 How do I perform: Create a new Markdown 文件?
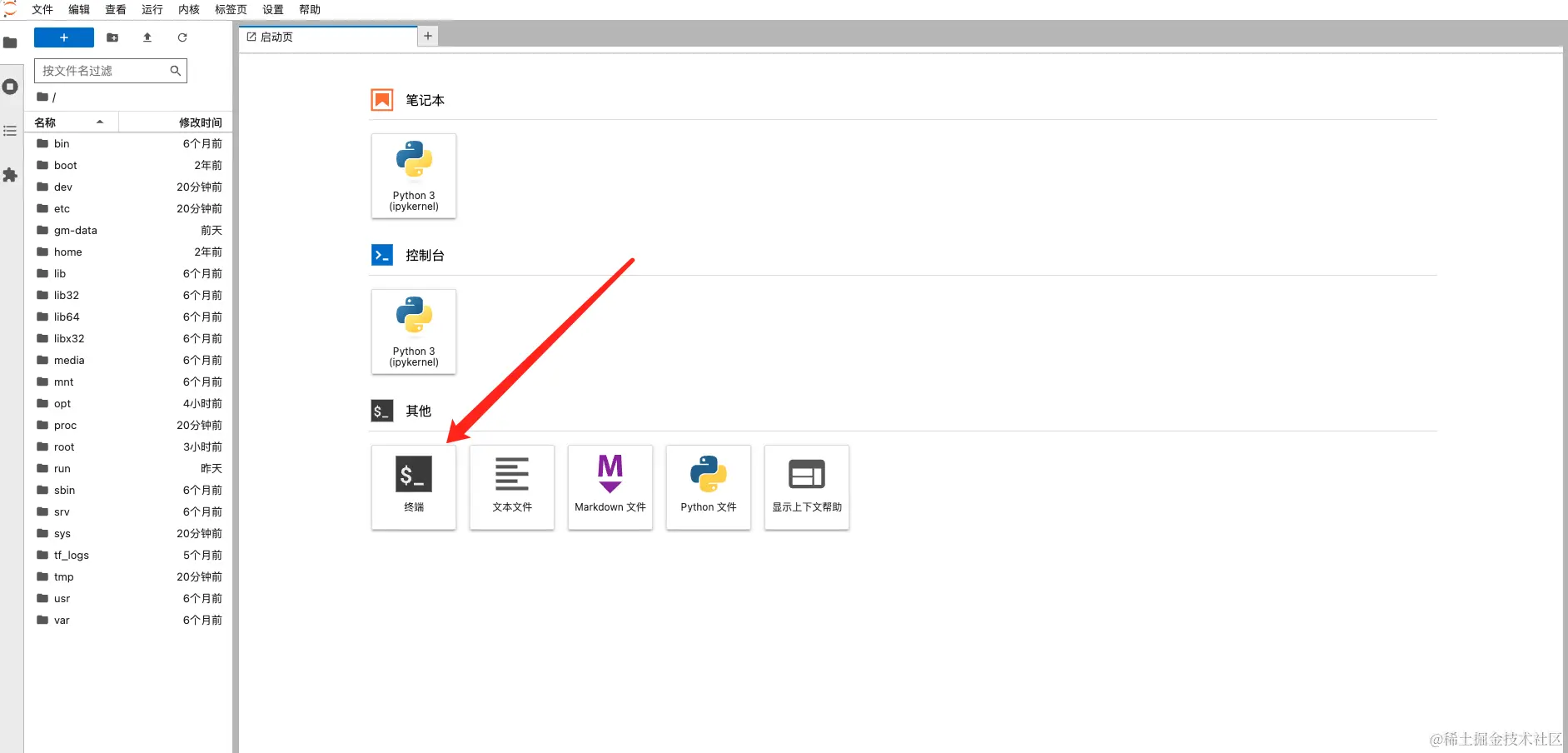click(610, 487)
